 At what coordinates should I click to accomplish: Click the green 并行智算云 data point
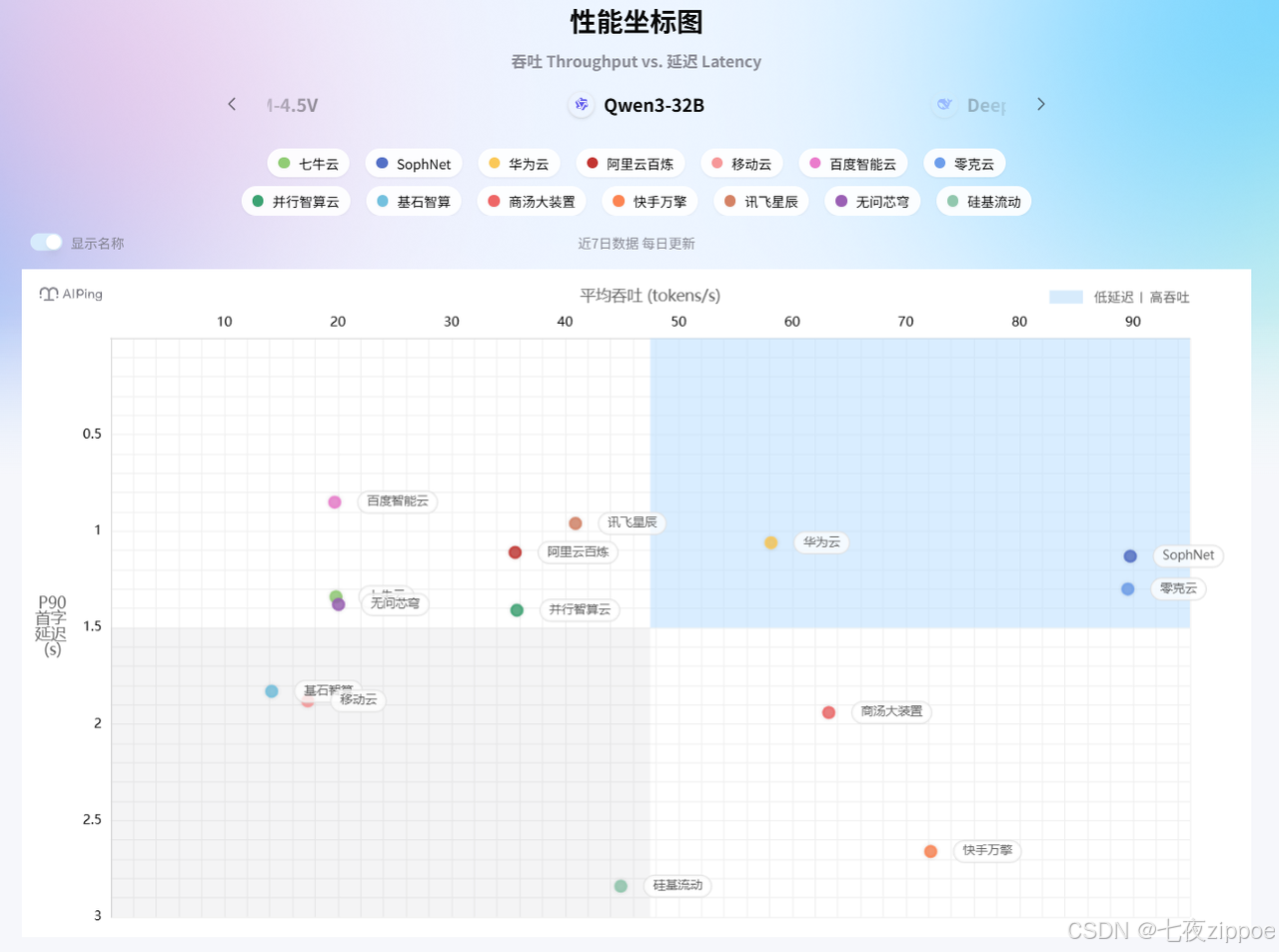517,610
